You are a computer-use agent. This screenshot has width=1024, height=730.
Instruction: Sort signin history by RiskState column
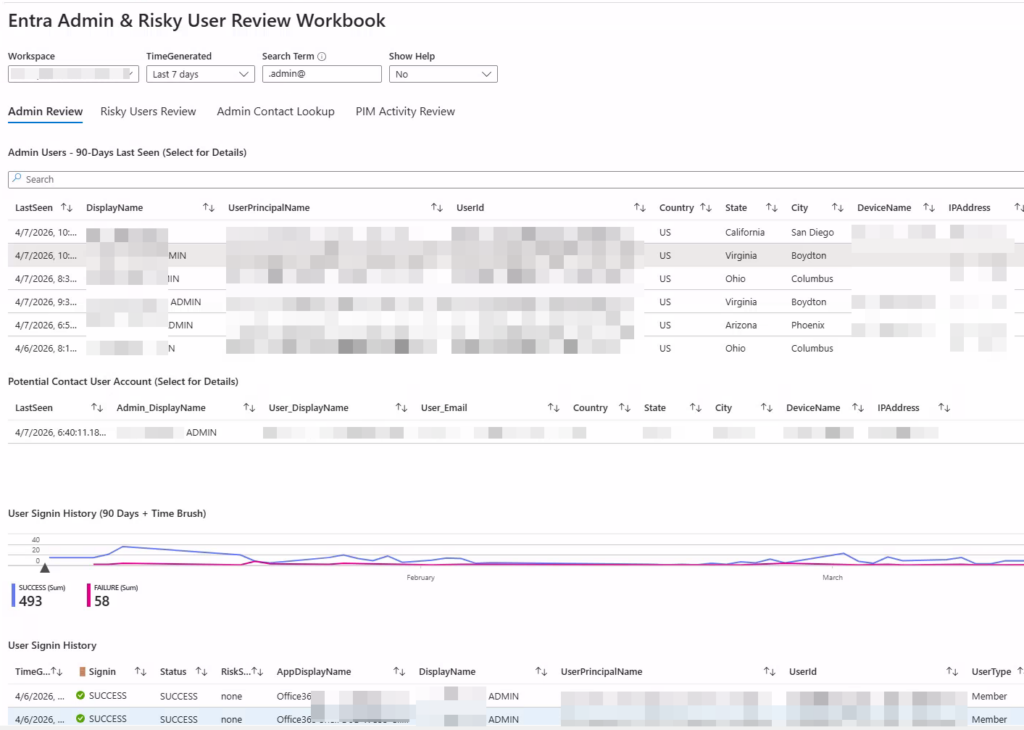tap(257, 672)
